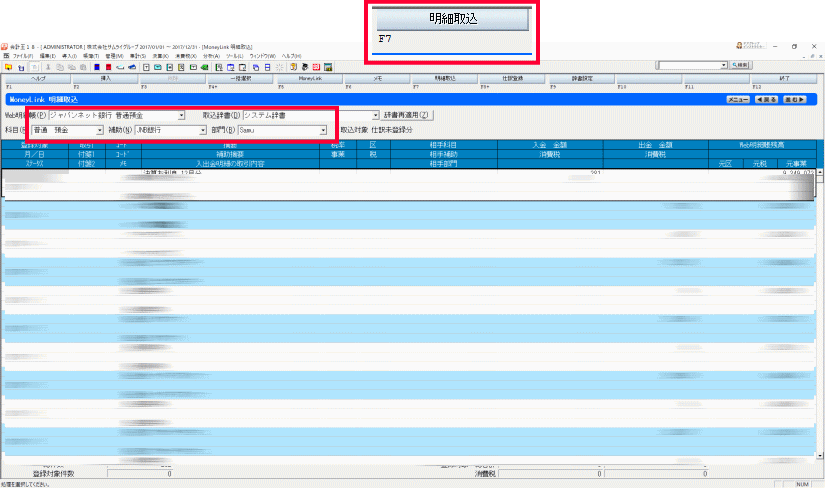Screen dimensions: 825x488
Task: Click the メニュー button in blue header
Action: [x=738, y=100]
